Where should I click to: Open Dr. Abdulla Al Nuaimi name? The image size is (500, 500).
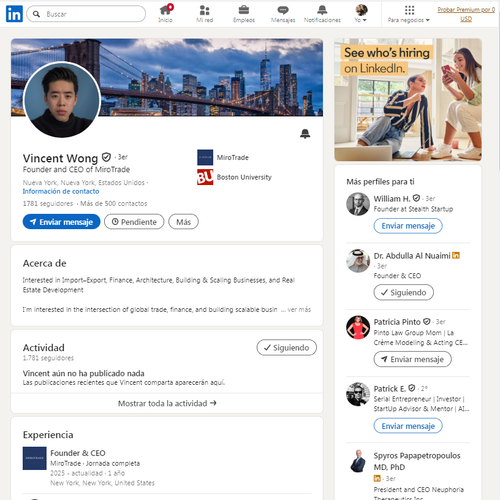pos(412,256)
